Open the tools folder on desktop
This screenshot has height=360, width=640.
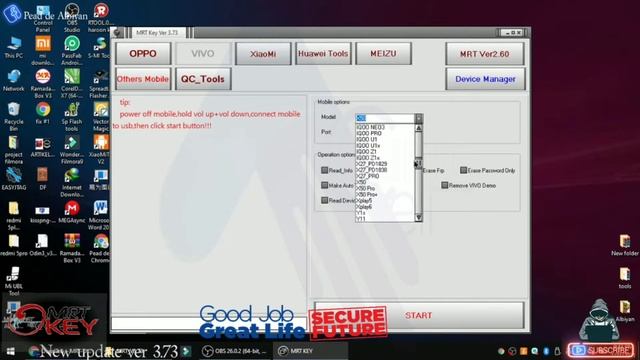click(624, 278)
